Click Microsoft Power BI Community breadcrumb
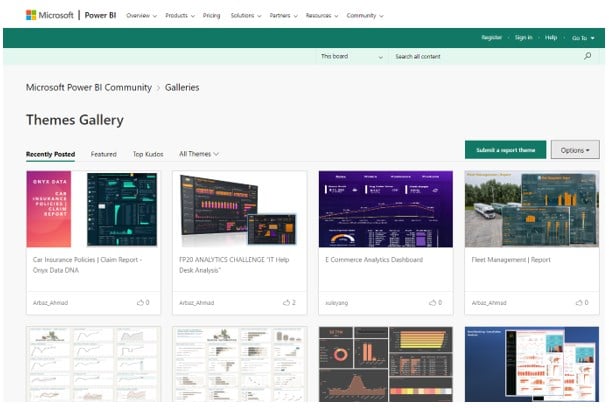The image size is (609, 408). click(x=89, y=87)
